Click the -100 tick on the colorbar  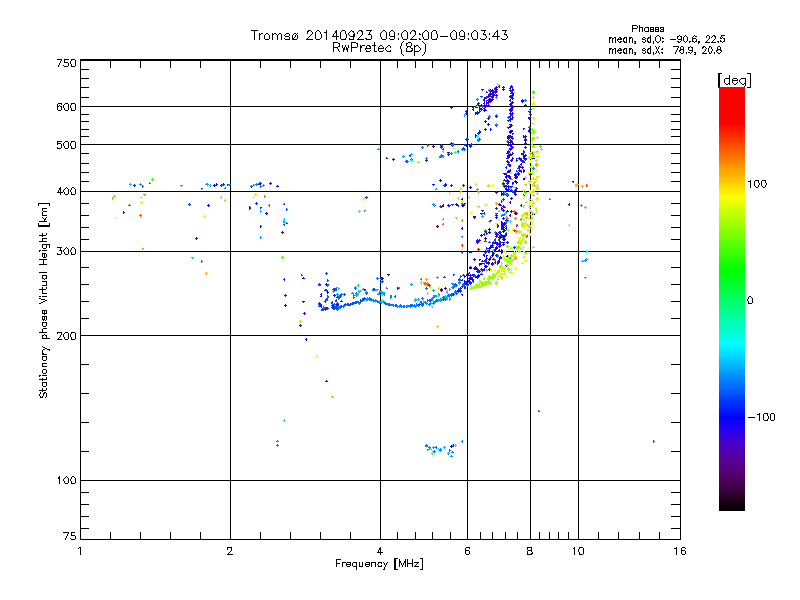pos(760,417)
